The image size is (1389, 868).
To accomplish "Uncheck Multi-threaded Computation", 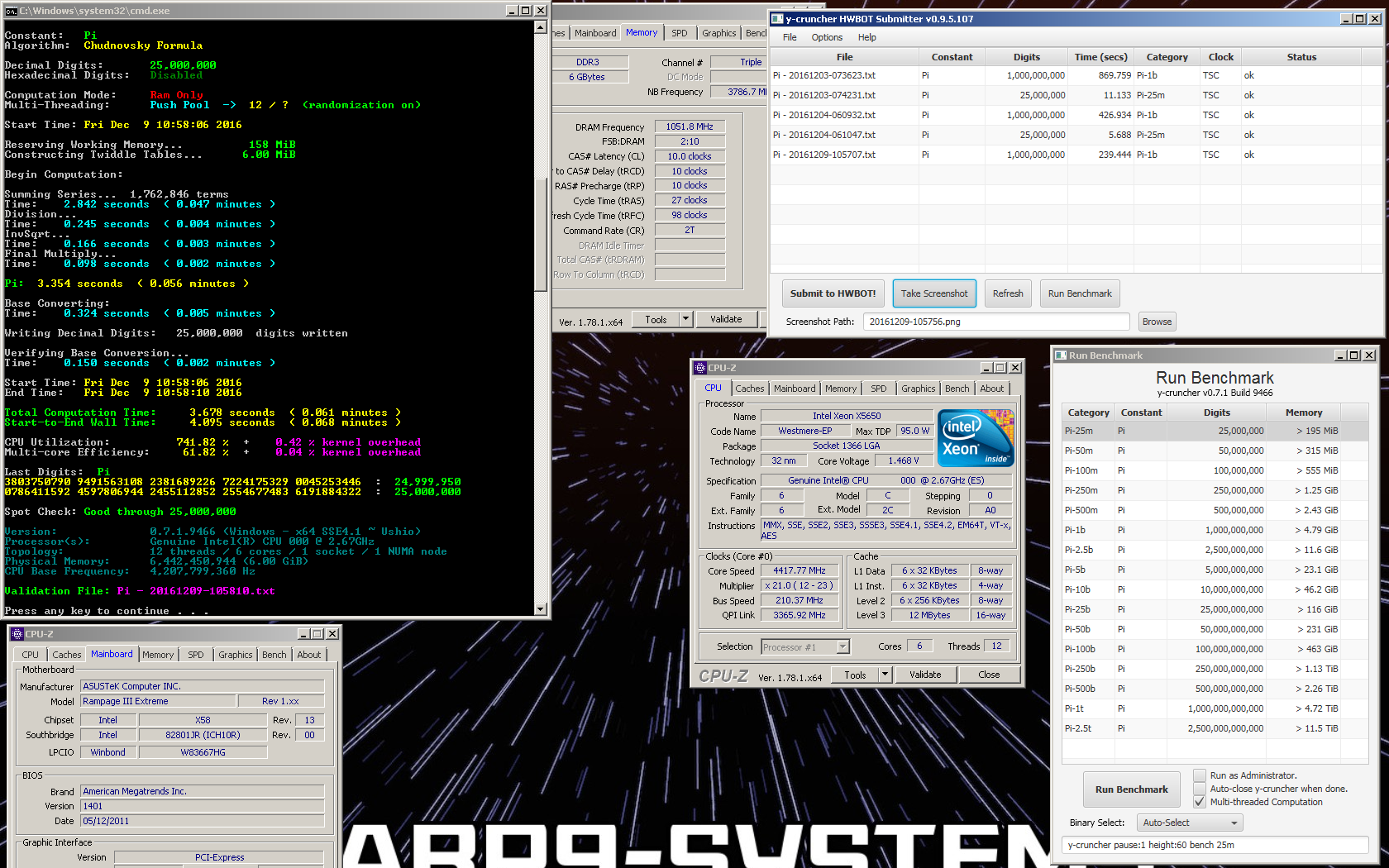I will click(1200, 802).
